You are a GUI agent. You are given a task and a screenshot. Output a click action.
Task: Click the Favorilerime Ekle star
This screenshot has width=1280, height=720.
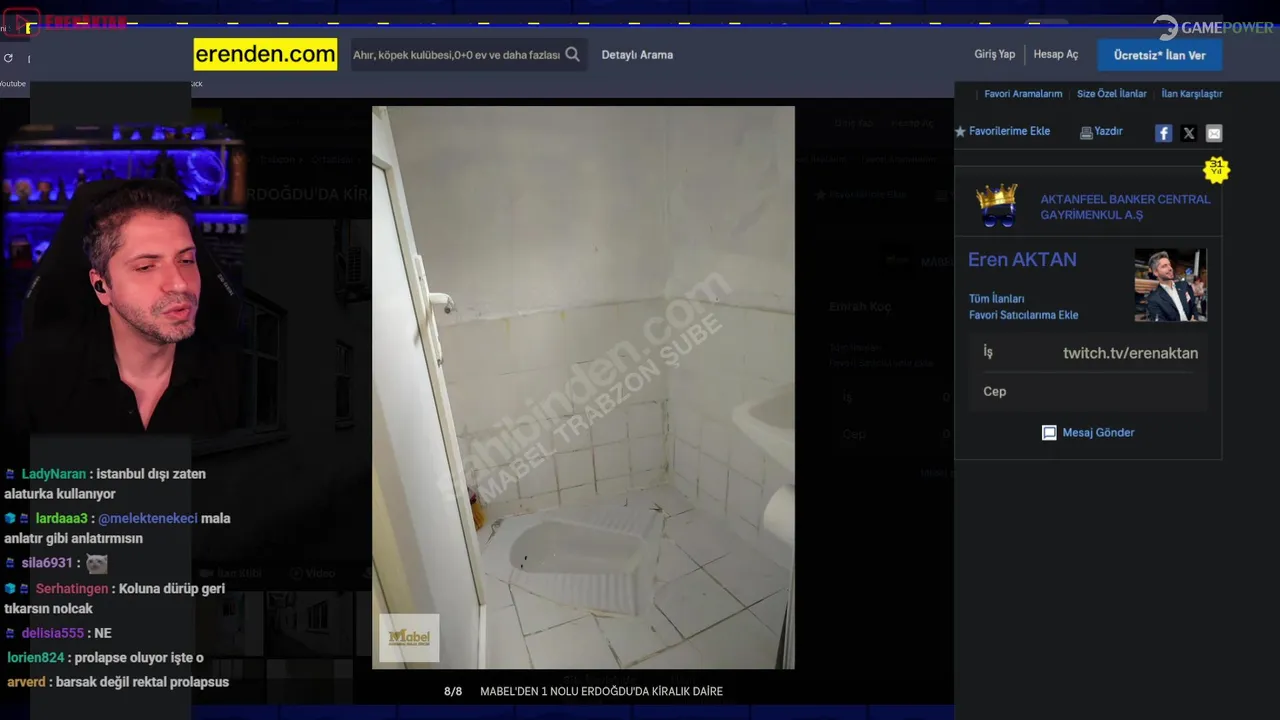coord(961,131)
